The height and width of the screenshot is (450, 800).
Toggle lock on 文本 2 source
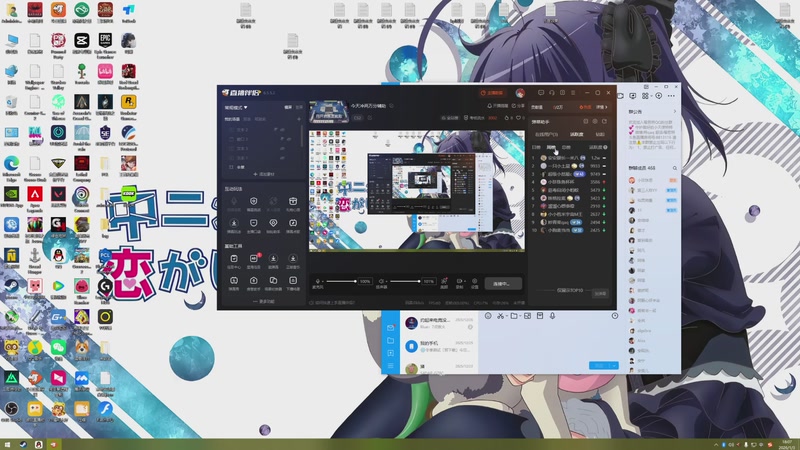(x=275, y=130)
